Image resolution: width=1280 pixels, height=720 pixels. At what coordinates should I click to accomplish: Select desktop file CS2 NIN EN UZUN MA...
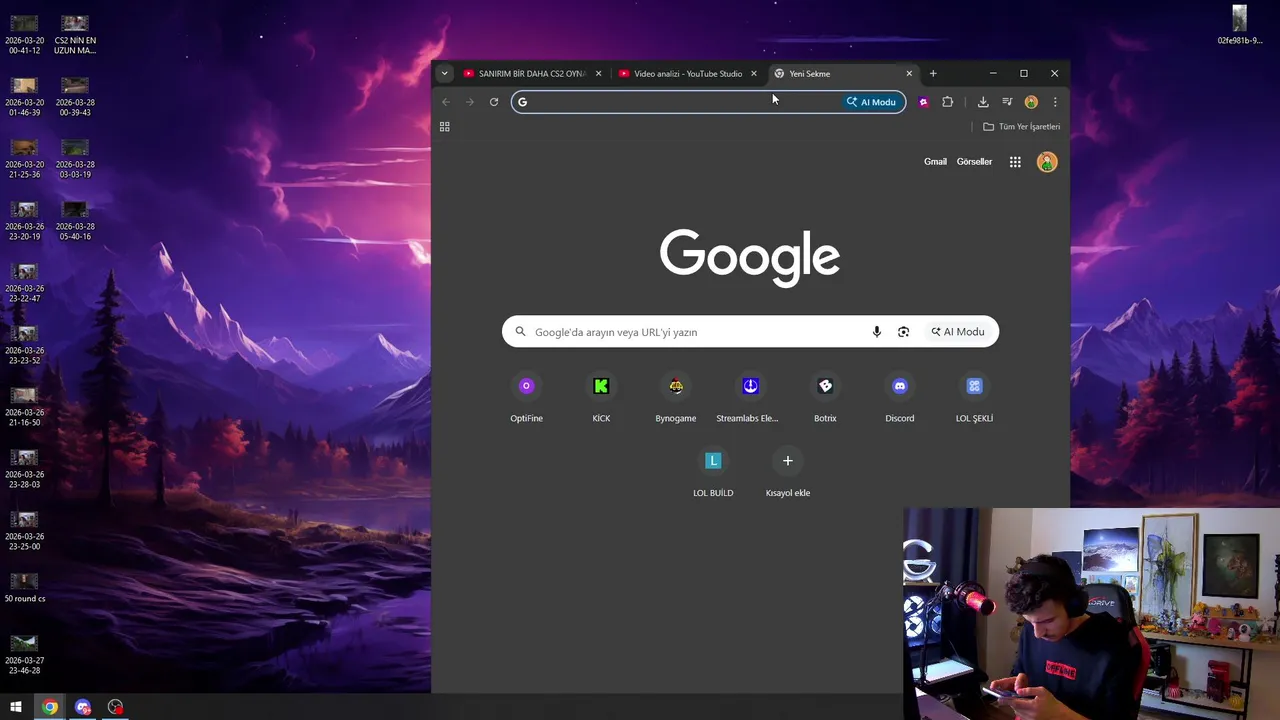(x=75, y=35)
